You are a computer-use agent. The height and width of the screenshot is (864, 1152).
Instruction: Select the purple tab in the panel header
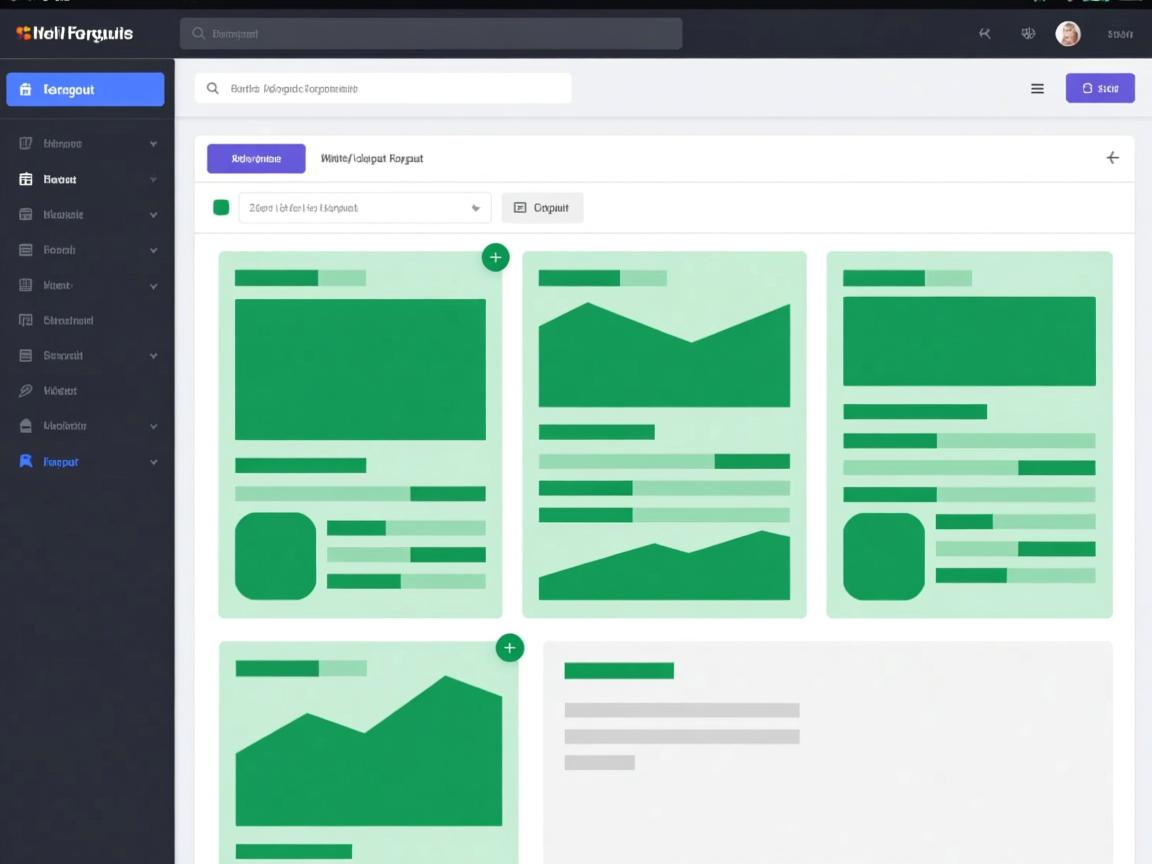coord(256,159)
